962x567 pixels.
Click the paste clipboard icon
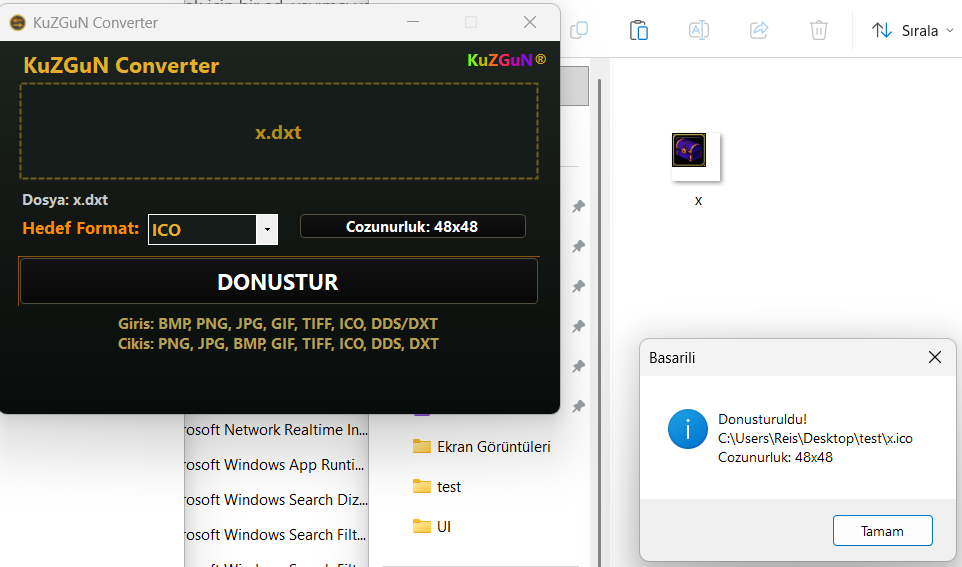click(639, 30)
